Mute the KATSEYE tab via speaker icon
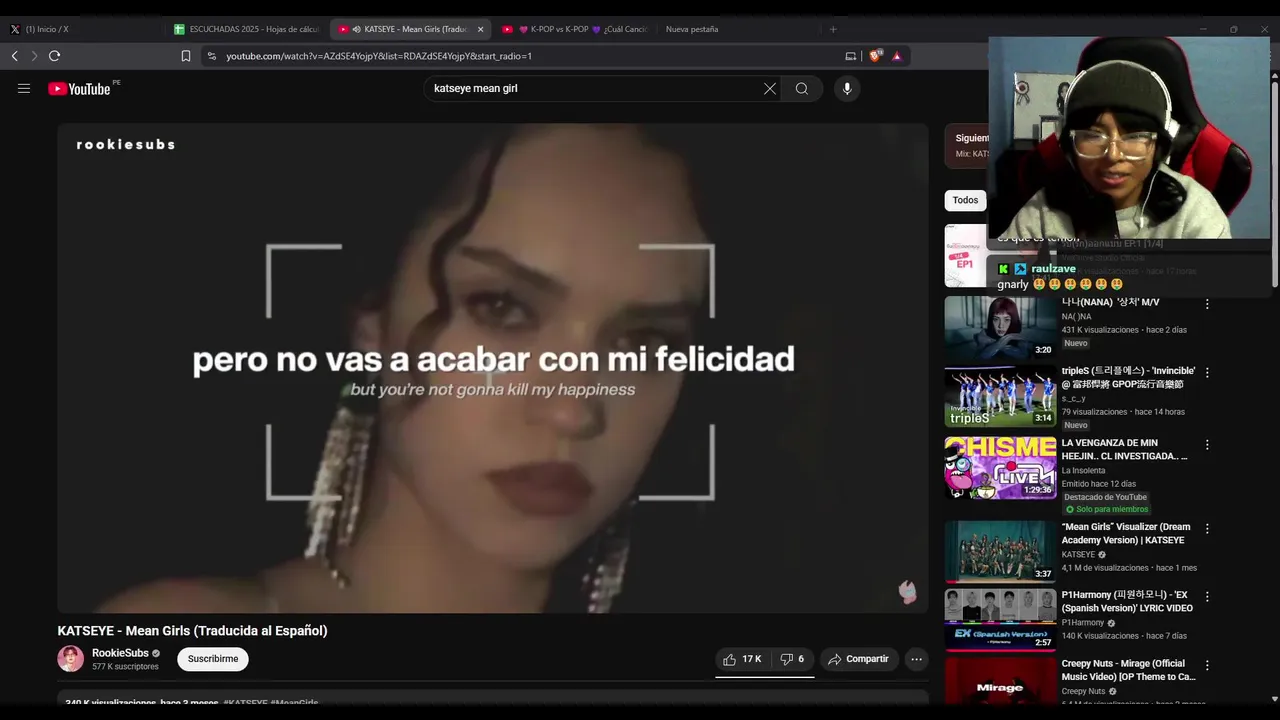The width and height of the screenshot is (1280, 720). (357, 29)
